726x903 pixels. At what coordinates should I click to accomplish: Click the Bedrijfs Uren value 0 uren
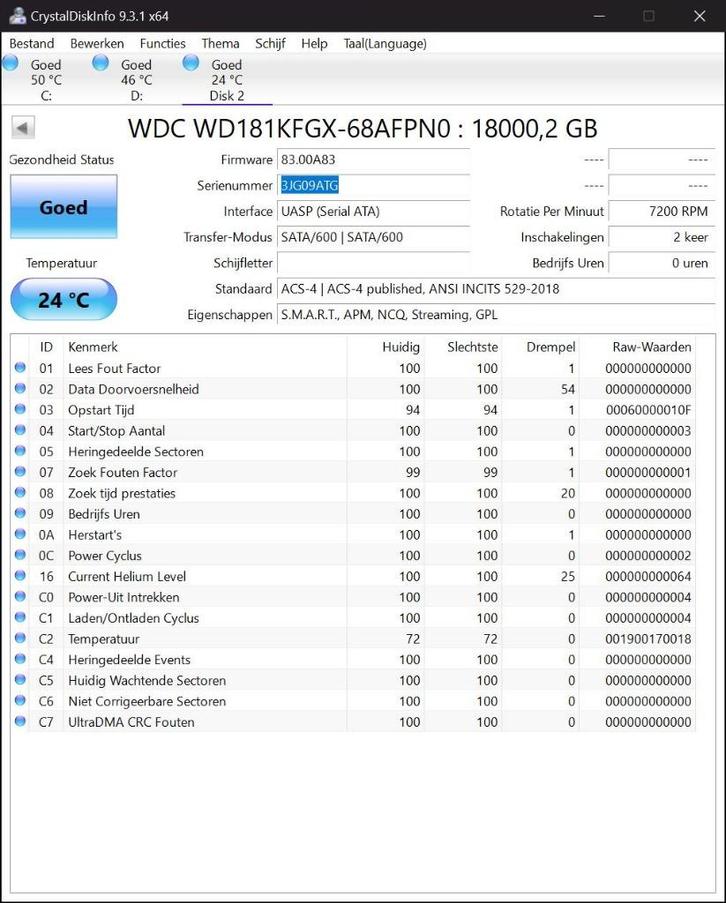(x=662, y=263)
